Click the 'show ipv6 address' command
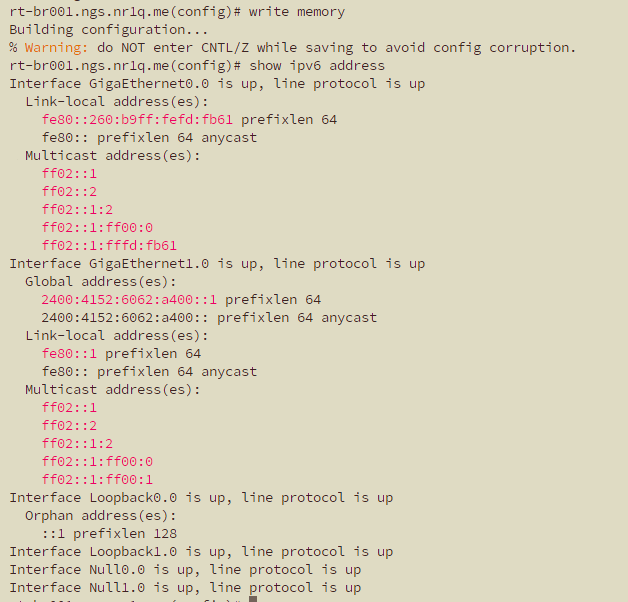Screen dimensions: 628x602 [317, 66]
